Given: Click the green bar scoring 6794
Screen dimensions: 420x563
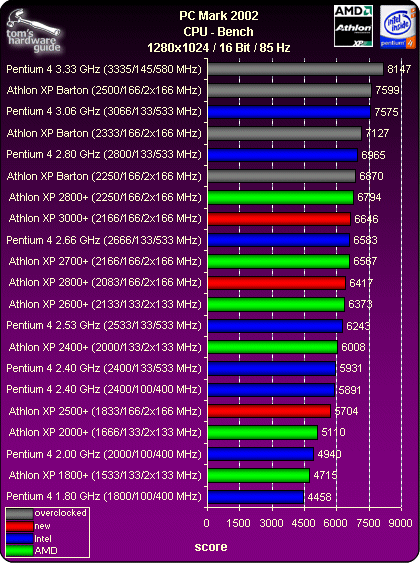Looking at the screenshot, I should (x=281, y=197).
